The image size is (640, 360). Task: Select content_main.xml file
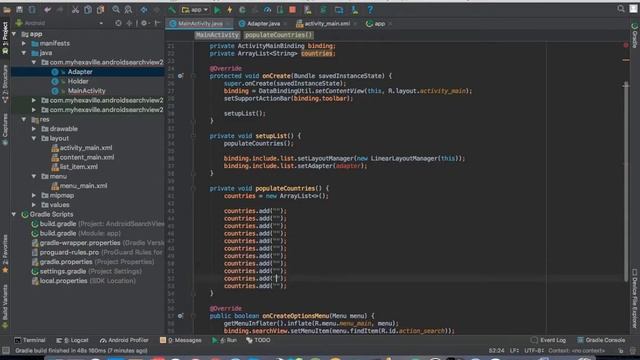pyautogui.click(x=87, y=157)
